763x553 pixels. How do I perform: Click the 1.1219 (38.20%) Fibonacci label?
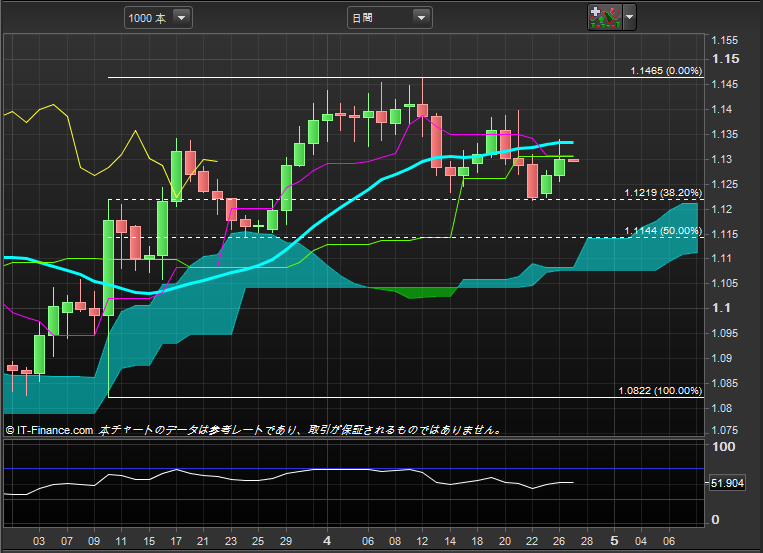[663, 193]
